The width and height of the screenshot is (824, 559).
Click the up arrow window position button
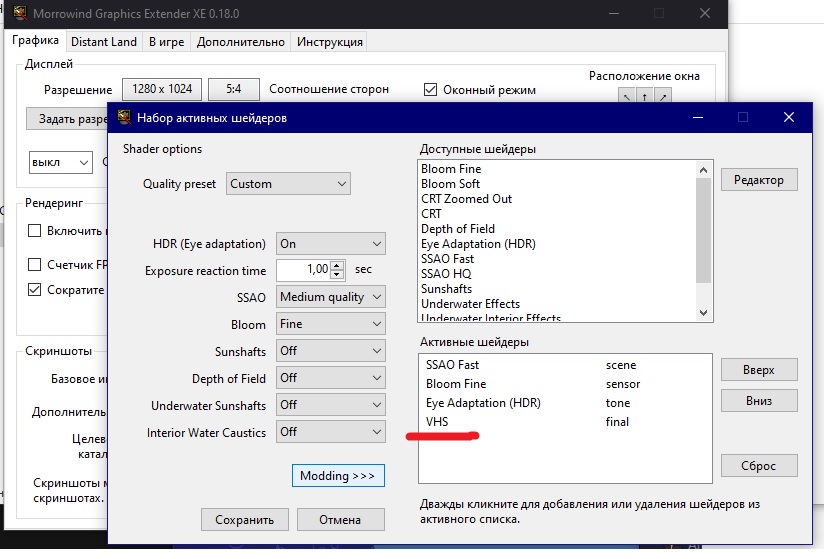(x=644, y=96)
